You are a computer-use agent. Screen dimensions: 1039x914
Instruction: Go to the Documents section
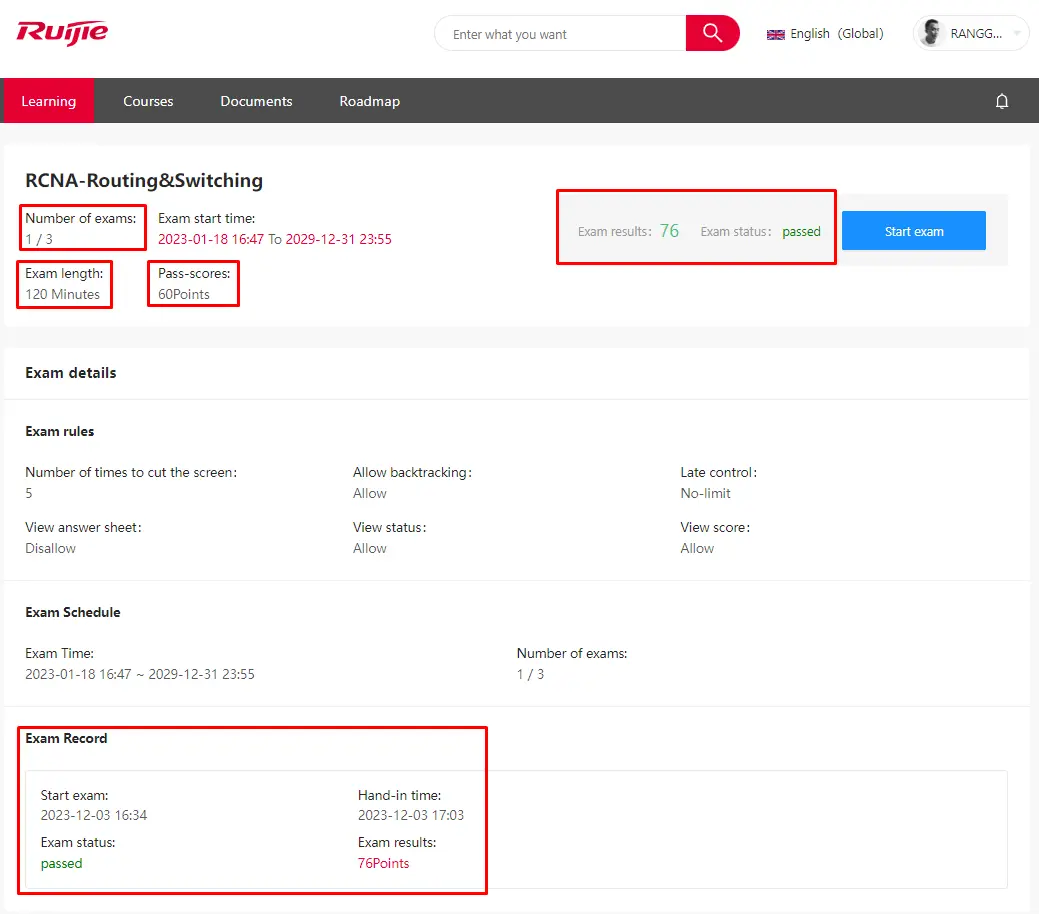click(x=256, y=101)
